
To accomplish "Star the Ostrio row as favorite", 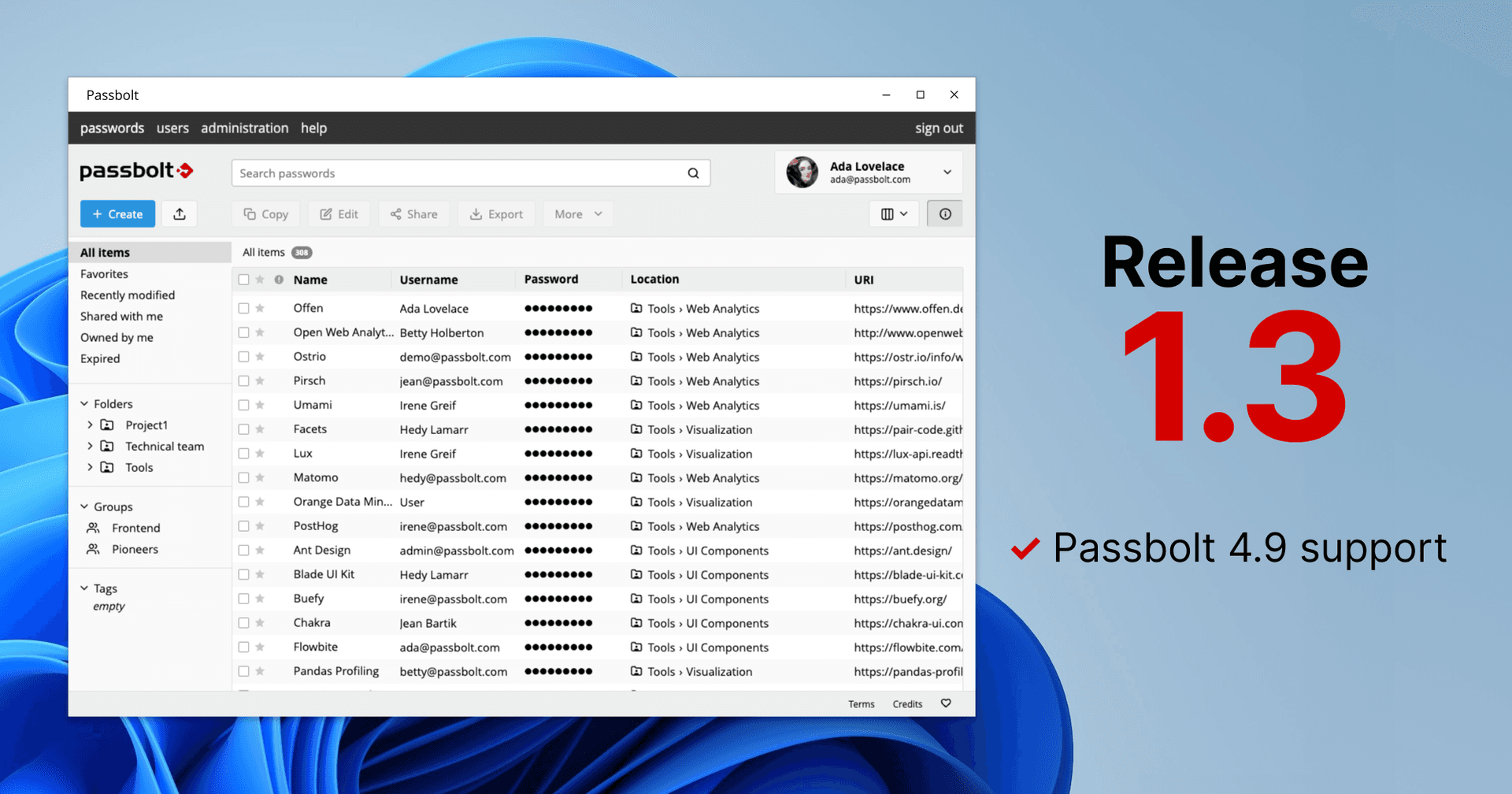I will [260, 357].
